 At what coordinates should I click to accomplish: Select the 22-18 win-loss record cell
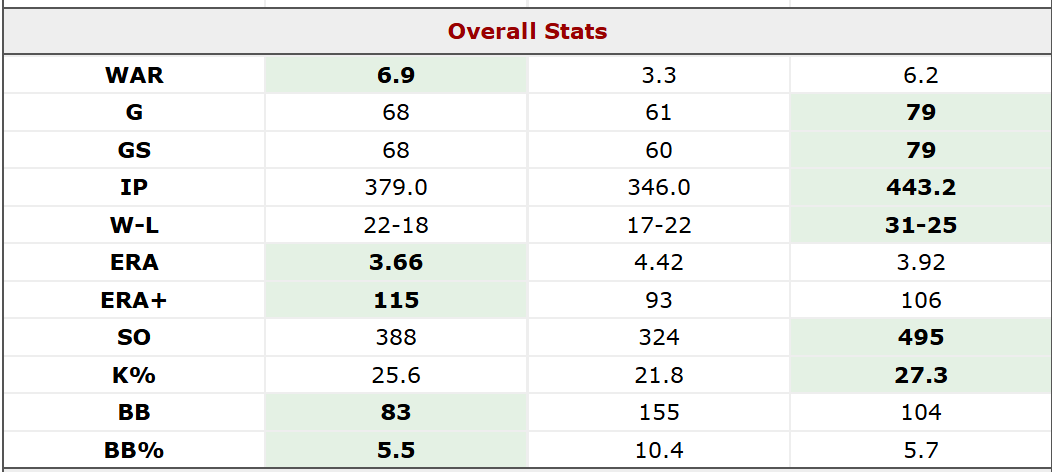[x=396, y=225]
